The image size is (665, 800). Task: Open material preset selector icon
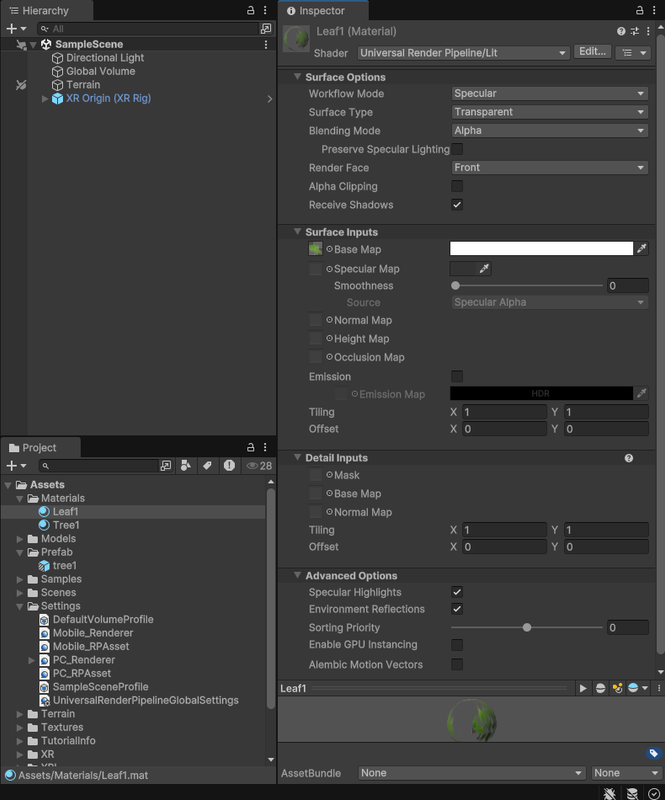[635, 32]
